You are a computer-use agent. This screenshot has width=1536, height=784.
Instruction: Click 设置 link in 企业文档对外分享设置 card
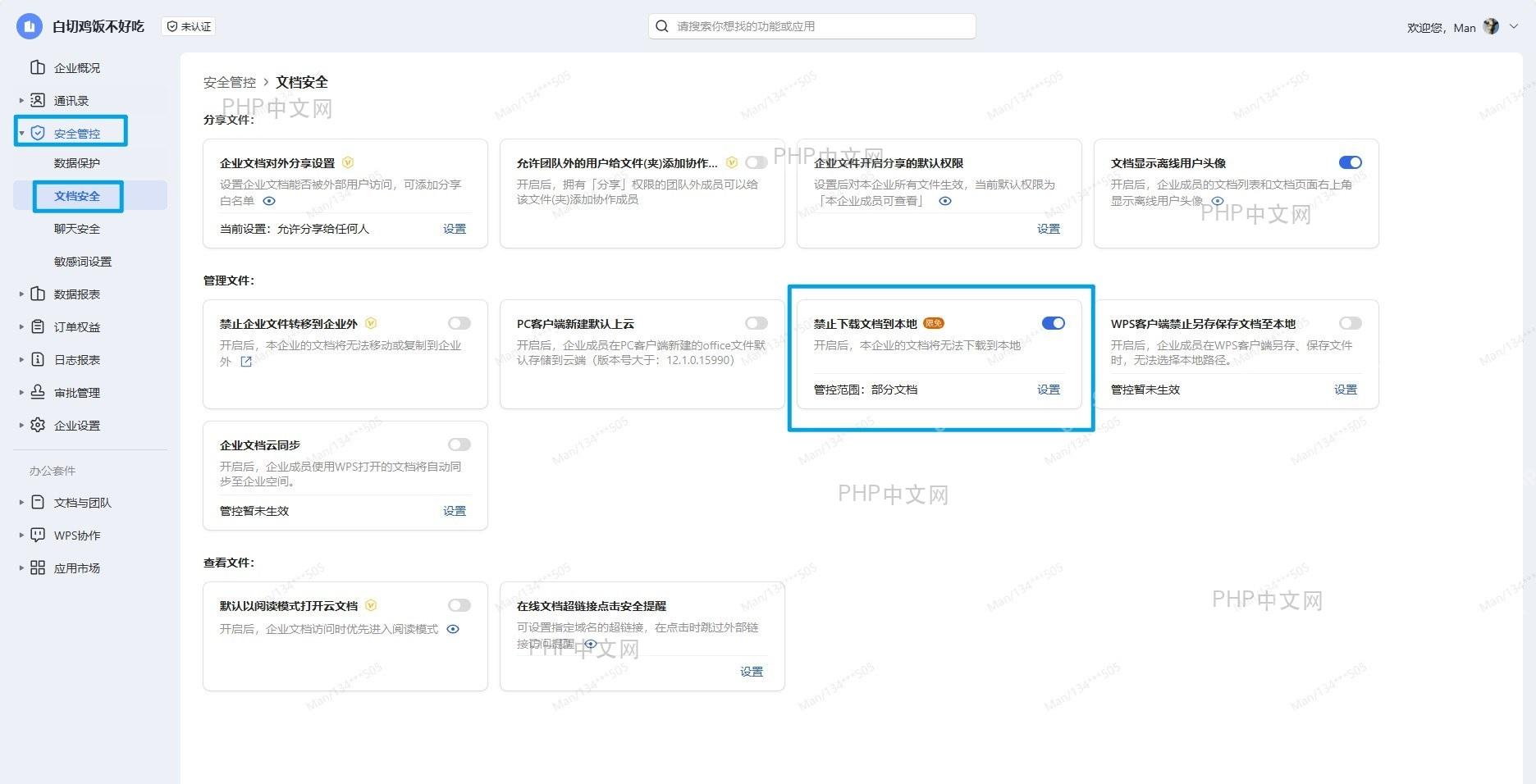point(455,229)
